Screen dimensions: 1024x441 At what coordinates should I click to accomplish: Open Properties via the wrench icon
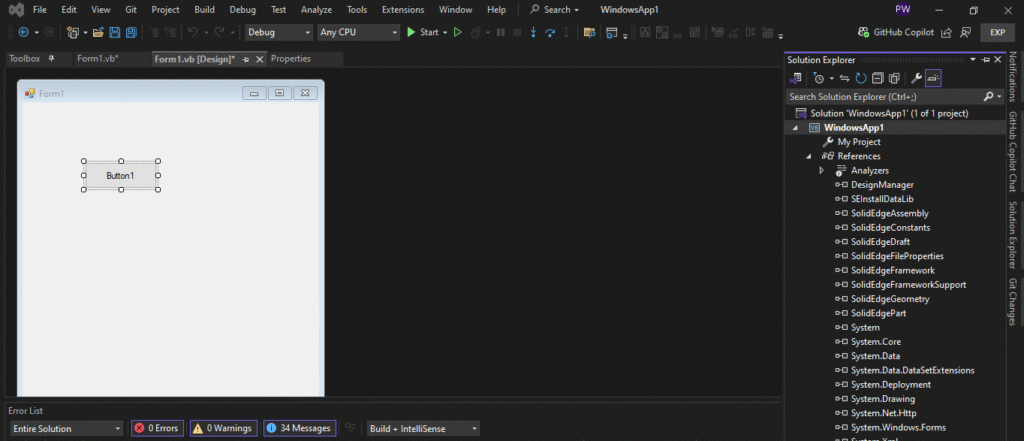click(x=915, y=78)
